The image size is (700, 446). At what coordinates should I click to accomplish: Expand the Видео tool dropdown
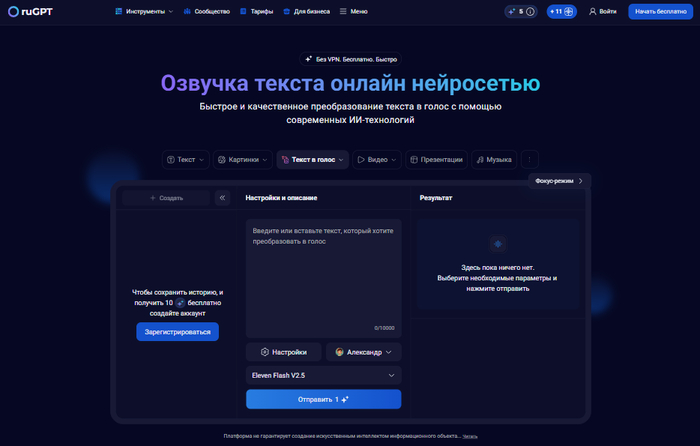click(377, 159)
